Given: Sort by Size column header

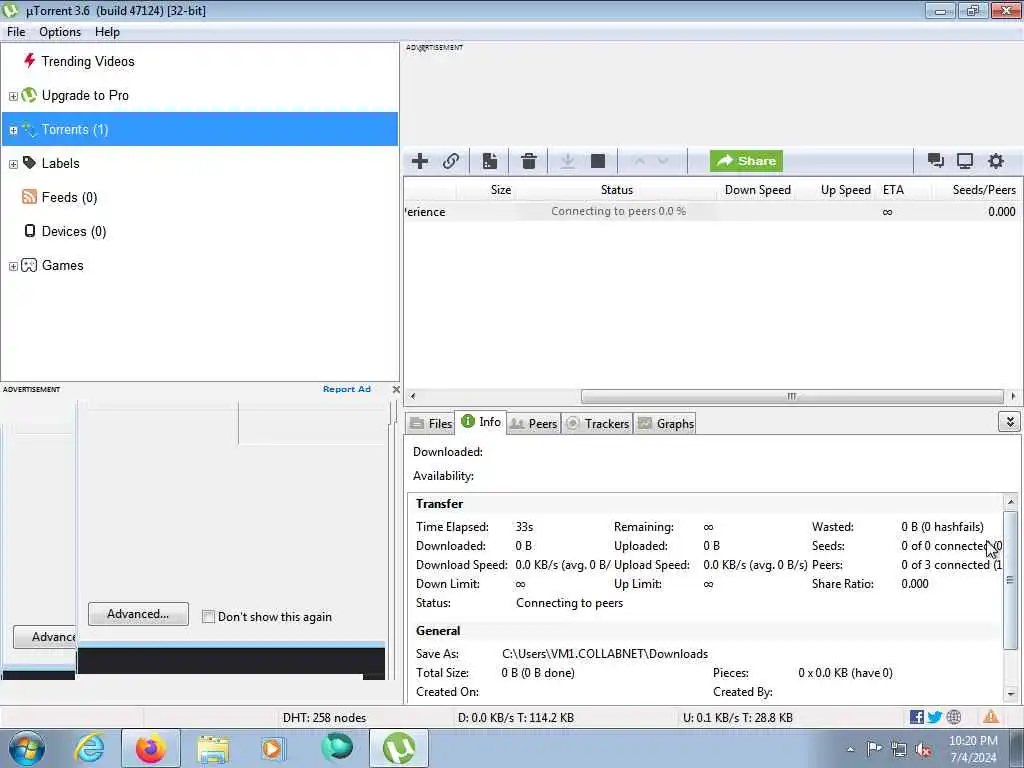Looking at the screenshot, I should (501, 190).
